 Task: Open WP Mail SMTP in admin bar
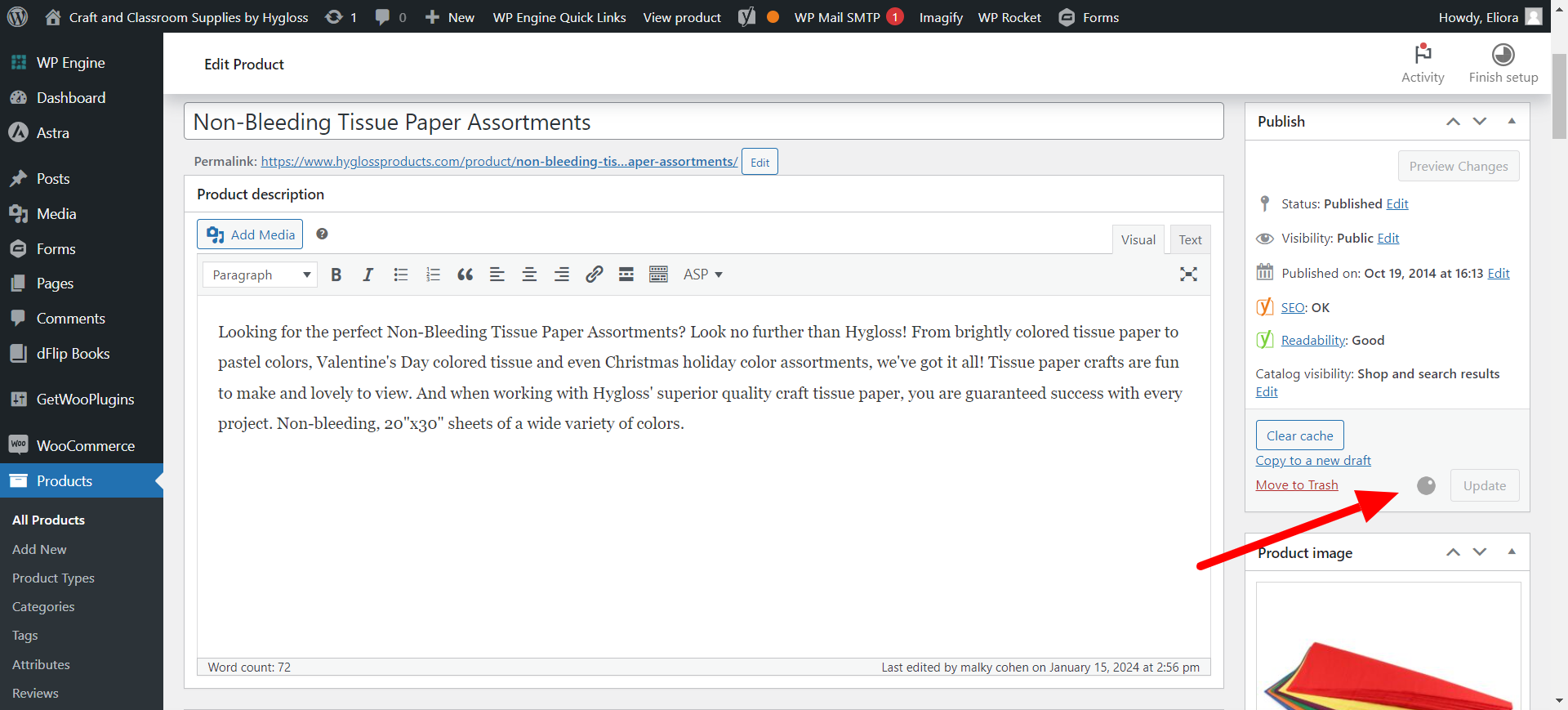point(849,17)
